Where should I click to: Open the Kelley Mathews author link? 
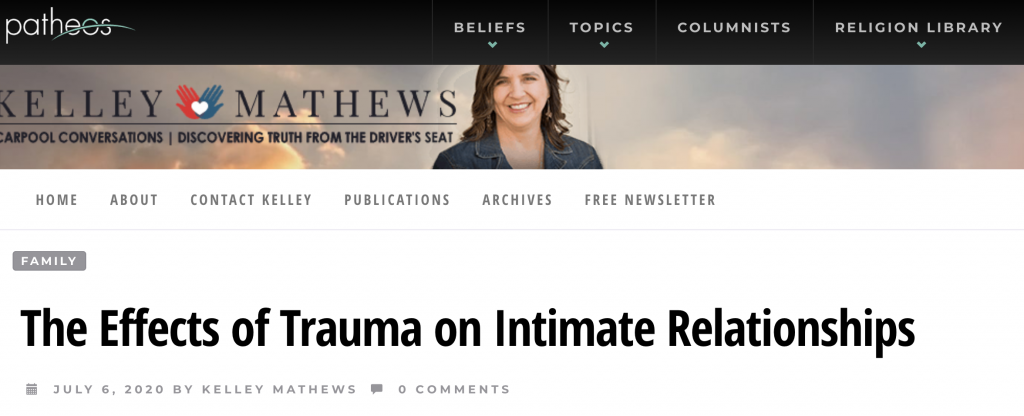coord(280,389)
